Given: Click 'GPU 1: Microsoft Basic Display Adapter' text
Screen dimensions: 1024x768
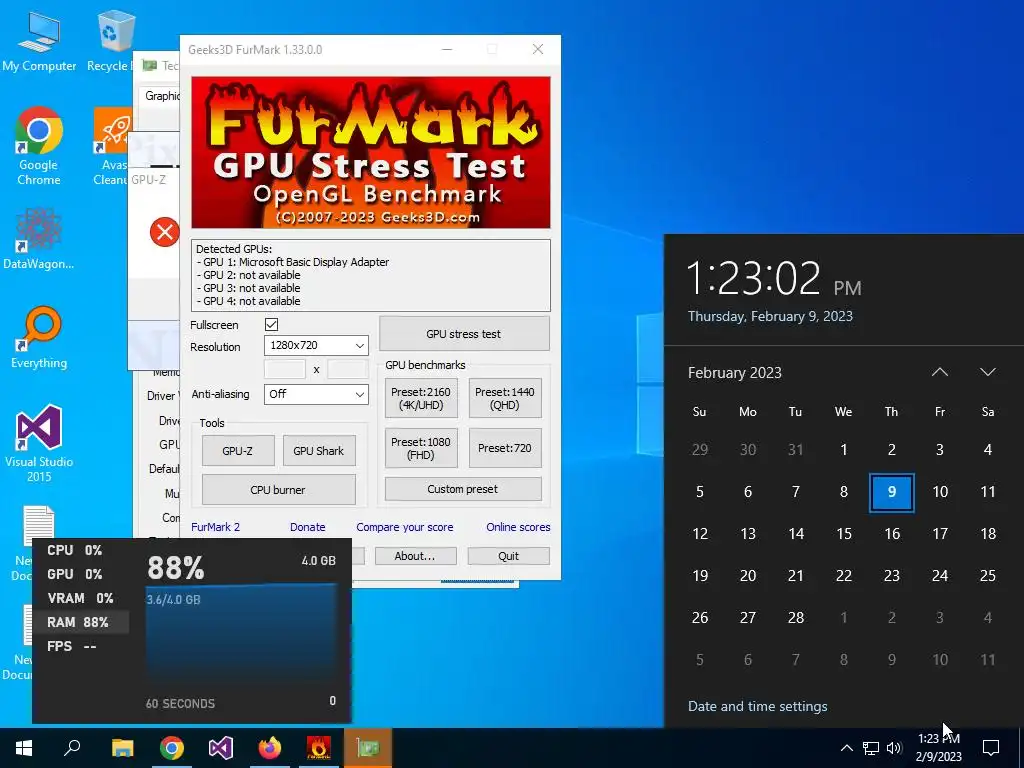Looking at the screenshot, I should point(296,262).
